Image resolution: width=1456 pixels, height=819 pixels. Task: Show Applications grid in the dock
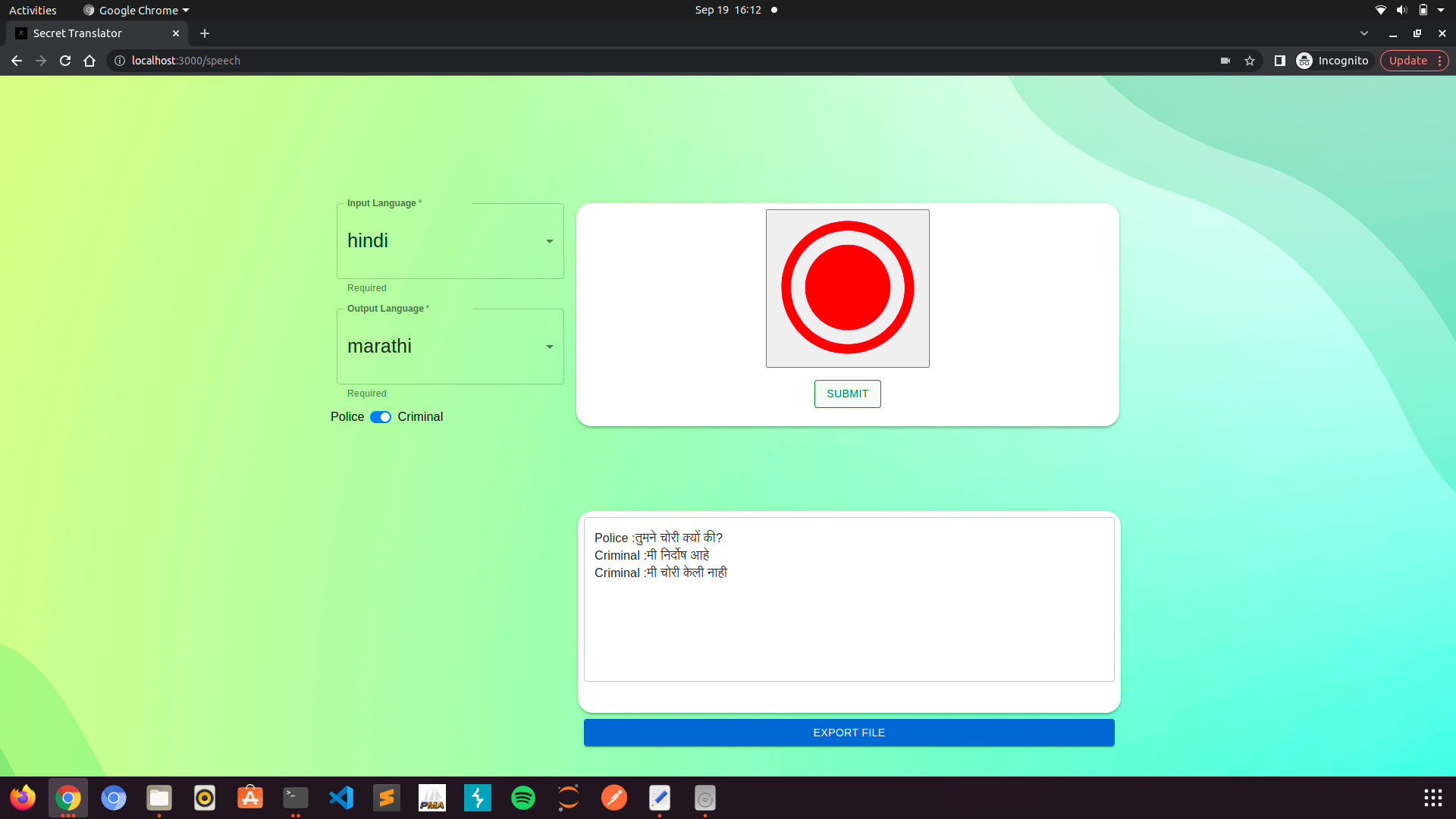pos(1432,798)
